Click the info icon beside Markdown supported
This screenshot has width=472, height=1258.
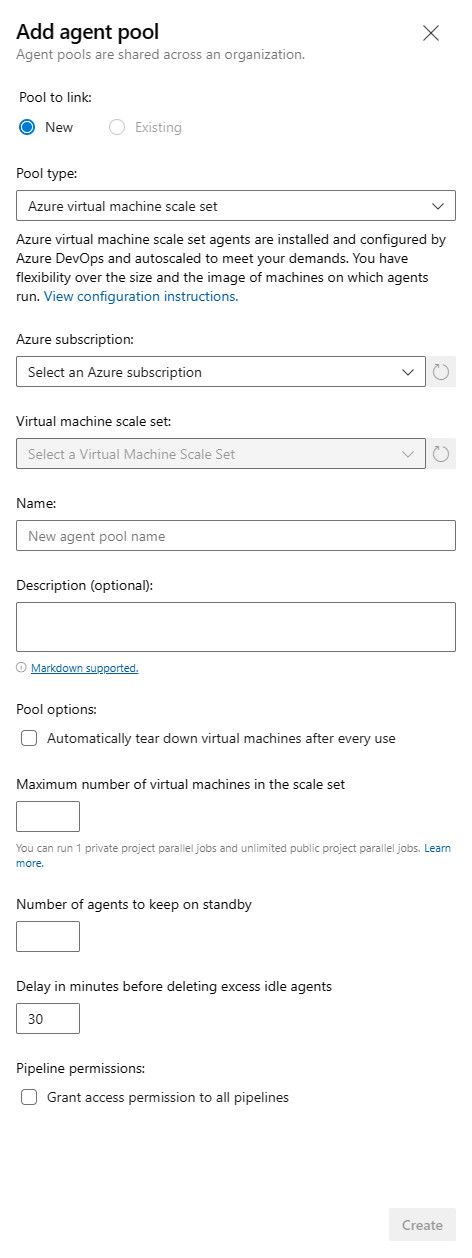[x=21, y=668]
